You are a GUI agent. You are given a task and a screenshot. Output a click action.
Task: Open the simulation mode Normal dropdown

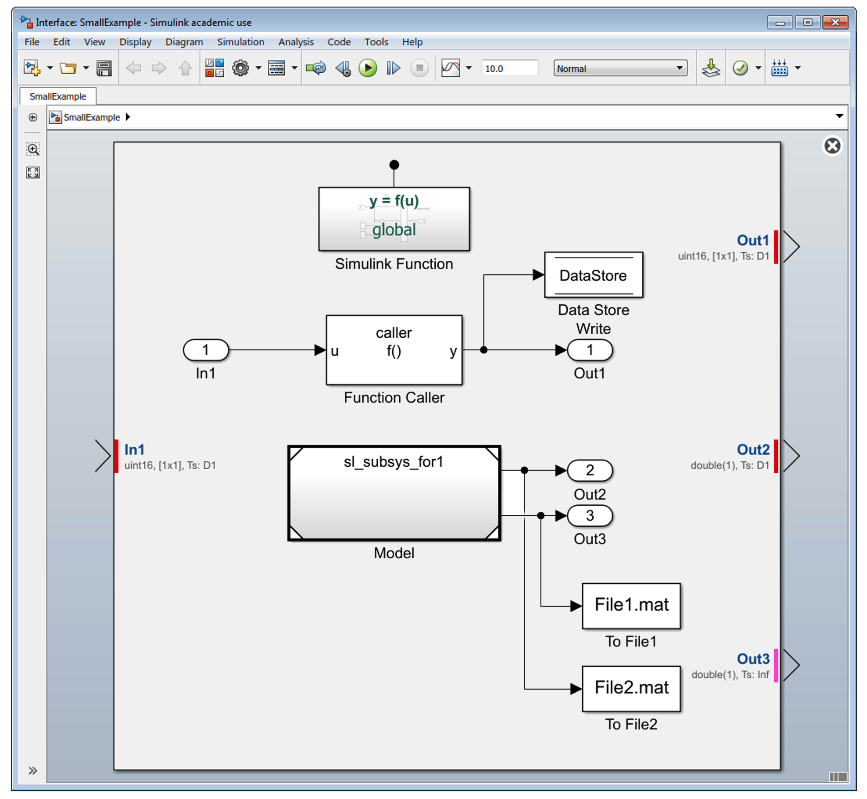[x=620, y=68]
